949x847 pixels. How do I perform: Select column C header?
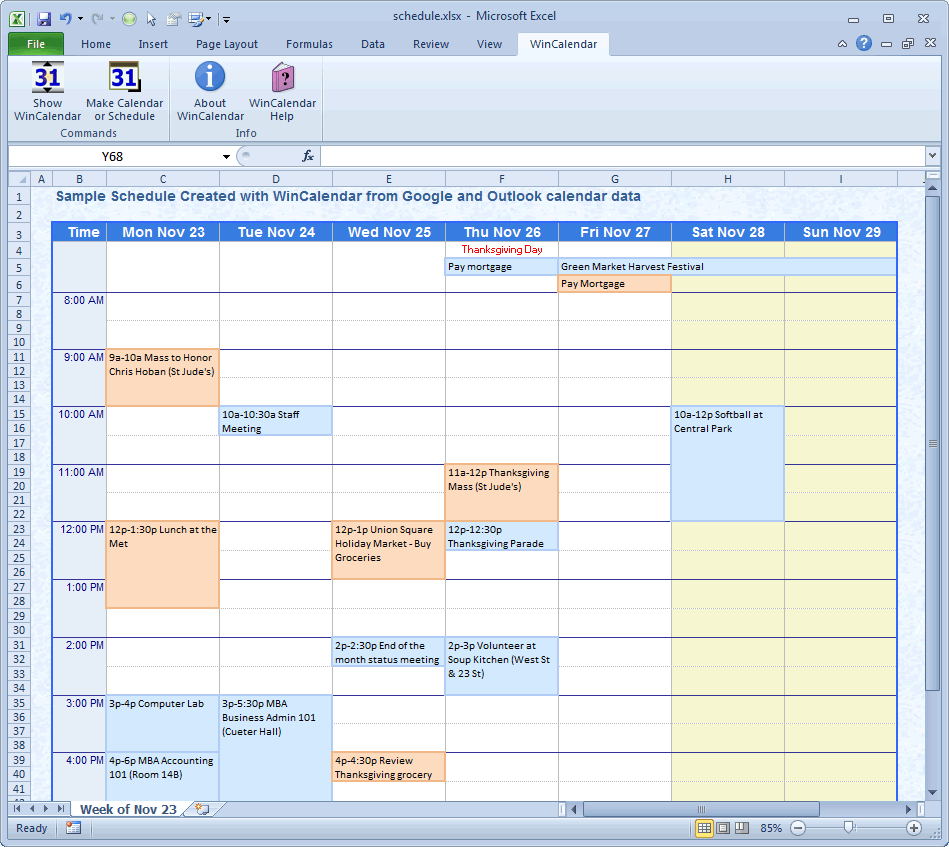click(163, 179)
